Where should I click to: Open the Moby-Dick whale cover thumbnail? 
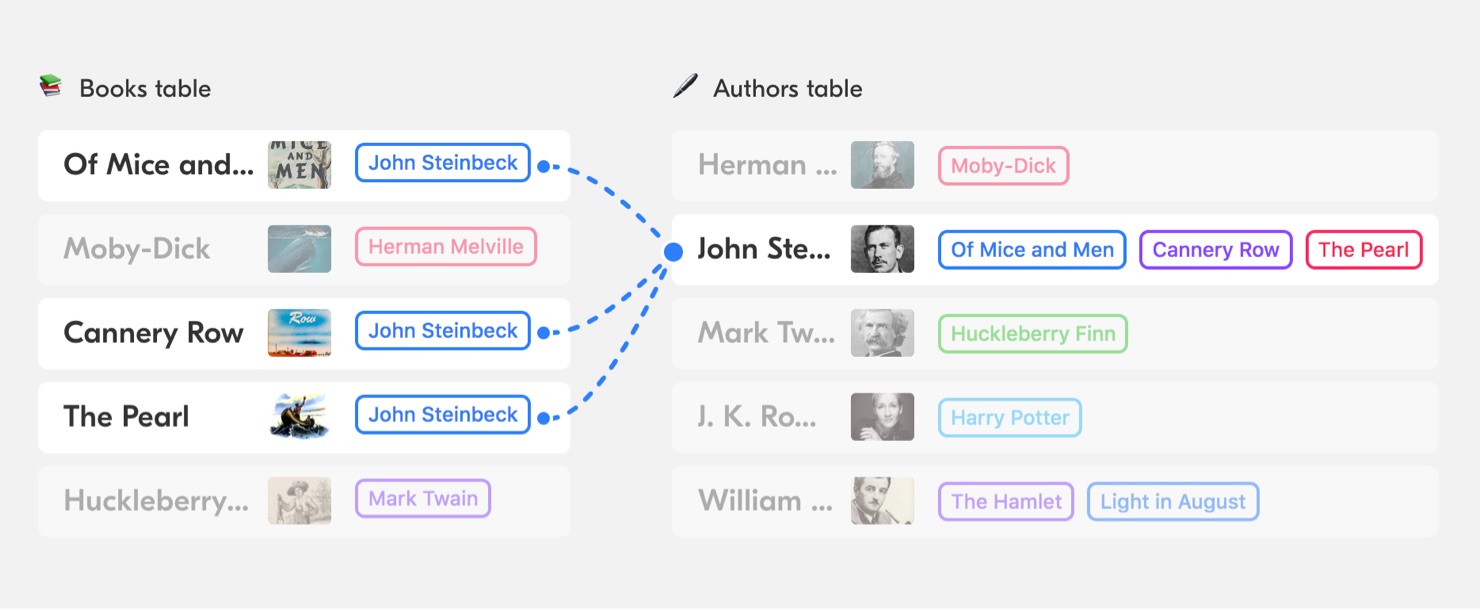(299, 249)
